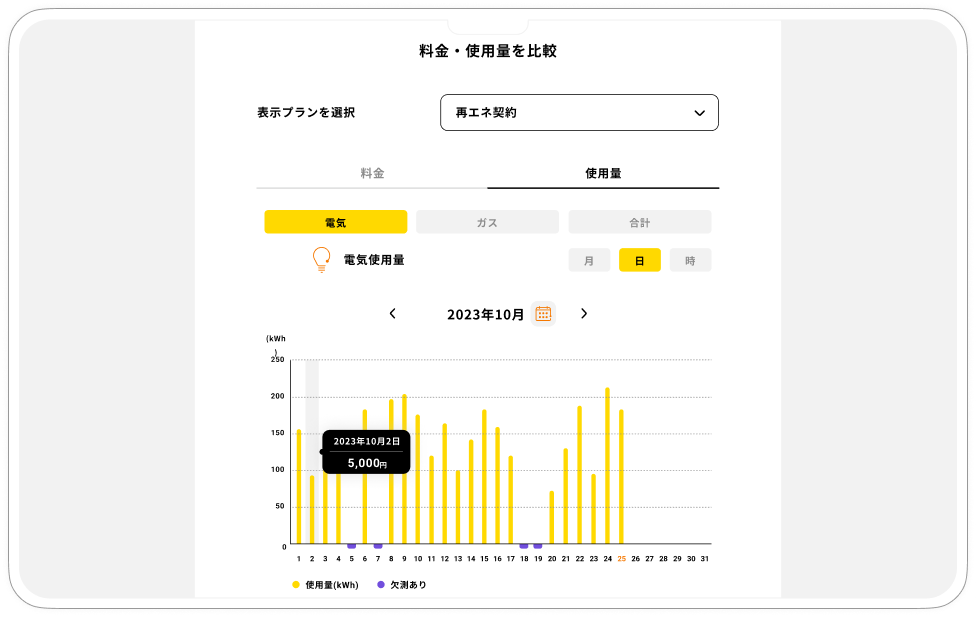Click the purple missing-data marker on day 5
This screenshot has height=617, width=976.
coord(351,546)
